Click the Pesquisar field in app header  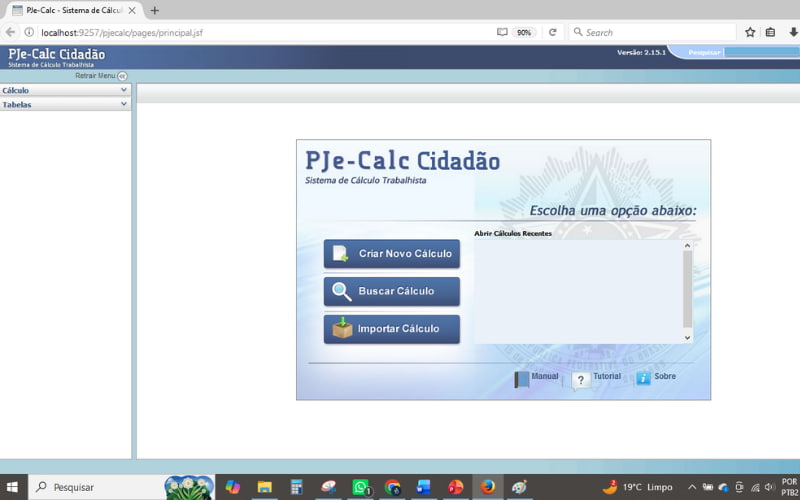762,52
